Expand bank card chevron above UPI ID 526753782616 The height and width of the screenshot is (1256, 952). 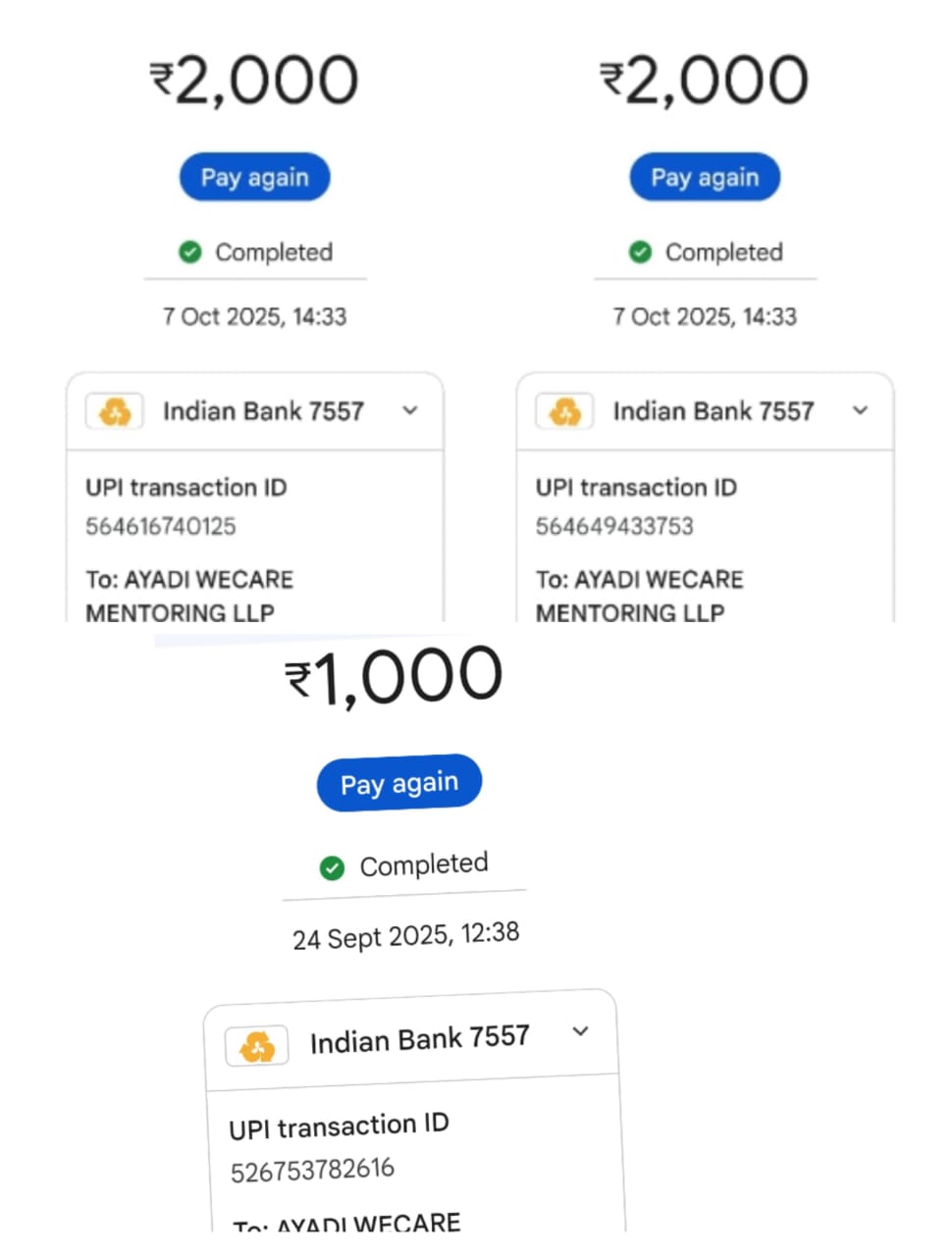point(581,1031)
